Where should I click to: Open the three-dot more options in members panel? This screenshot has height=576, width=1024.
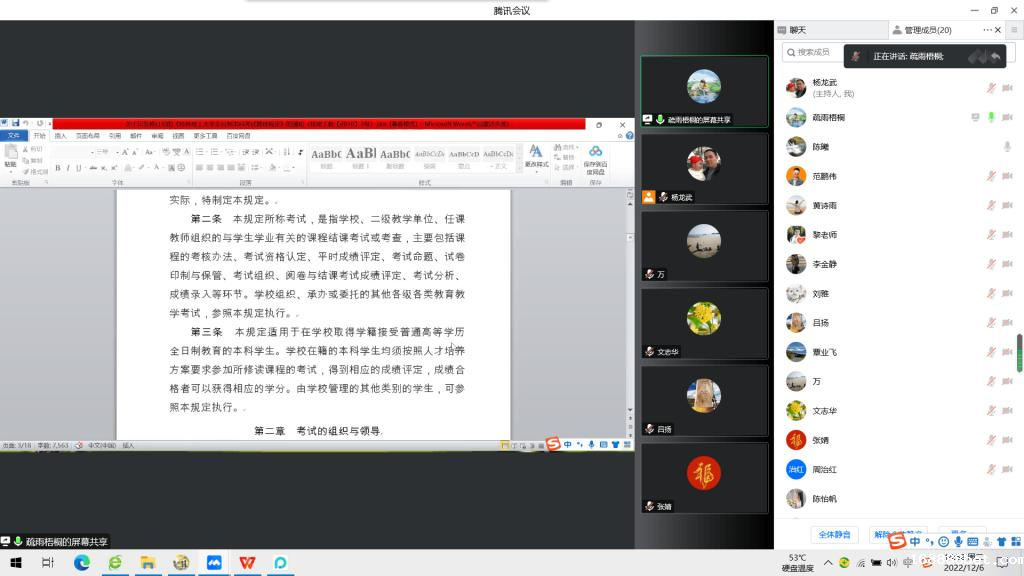click(987, 30)
